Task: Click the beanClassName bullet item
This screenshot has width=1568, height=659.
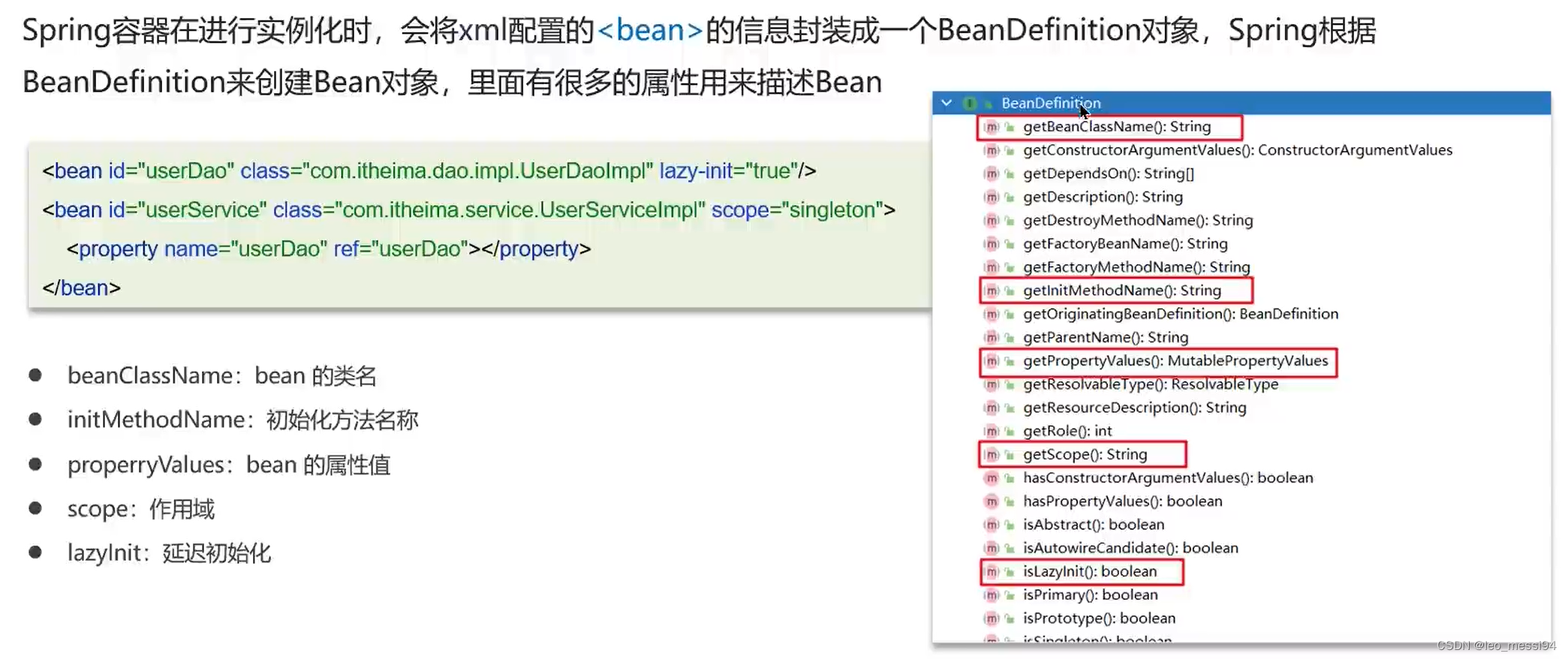Action: click(x=222, y=376)
